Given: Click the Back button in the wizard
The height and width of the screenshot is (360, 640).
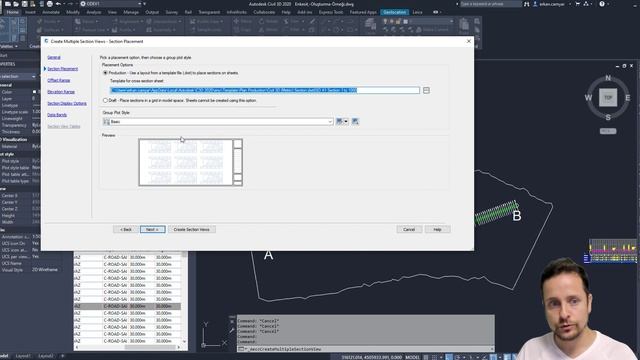Looking at the screenshot, I should click(125, 229).
